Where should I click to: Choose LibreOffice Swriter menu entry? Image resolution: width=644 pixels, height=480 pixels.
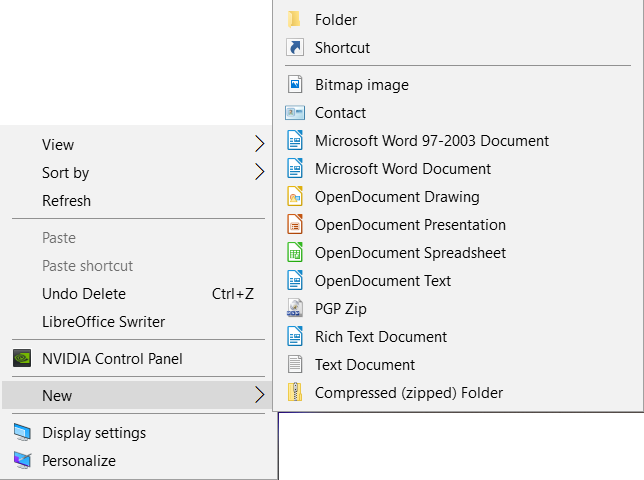pos(137,322)
